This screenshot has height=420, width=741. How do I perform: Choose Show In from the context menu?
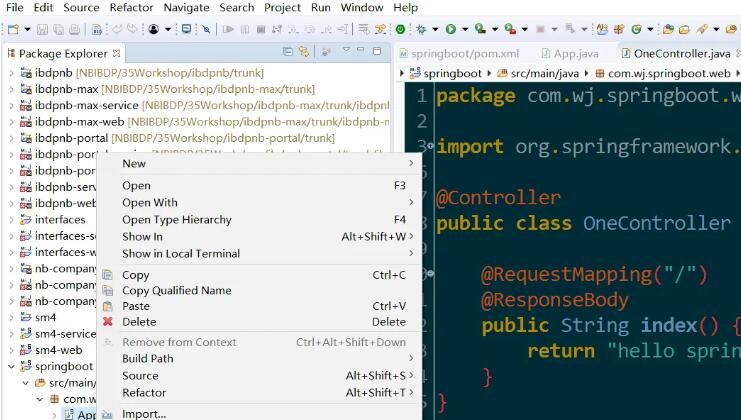(x=259, y=237)
